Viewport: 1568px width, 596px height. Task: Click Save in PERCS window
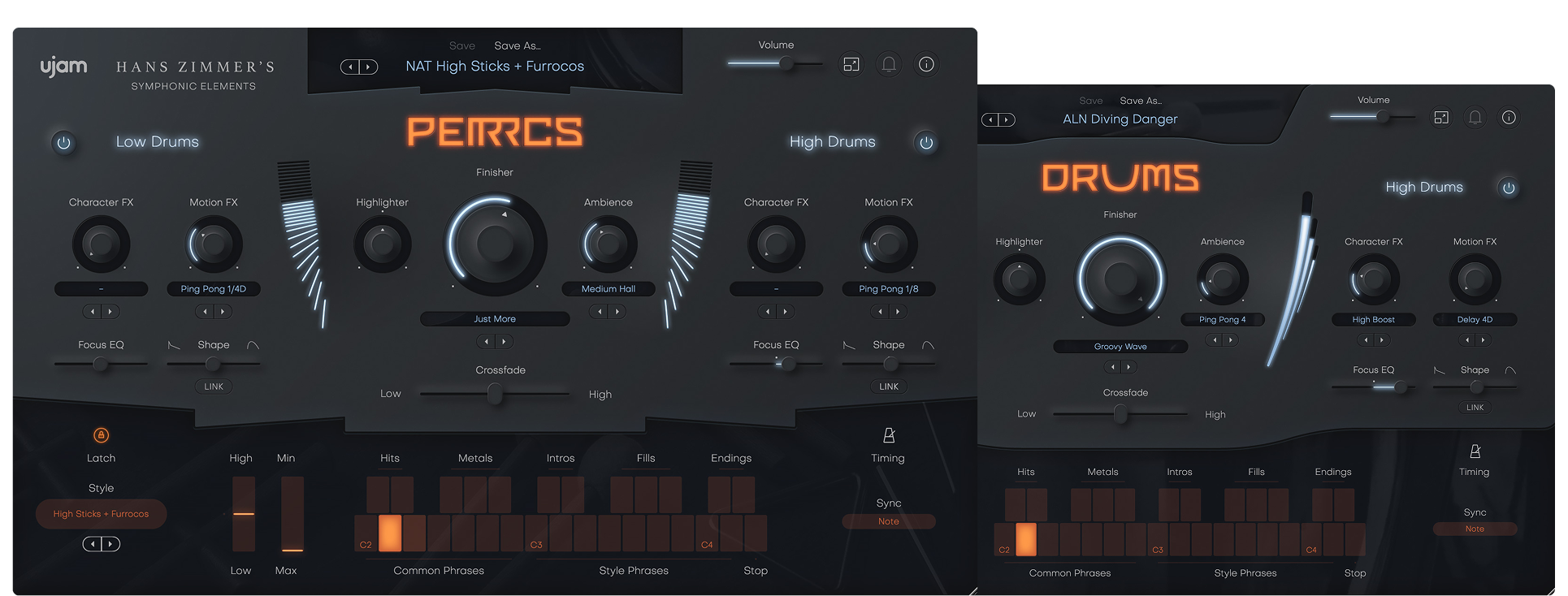(x=462, y=46)
